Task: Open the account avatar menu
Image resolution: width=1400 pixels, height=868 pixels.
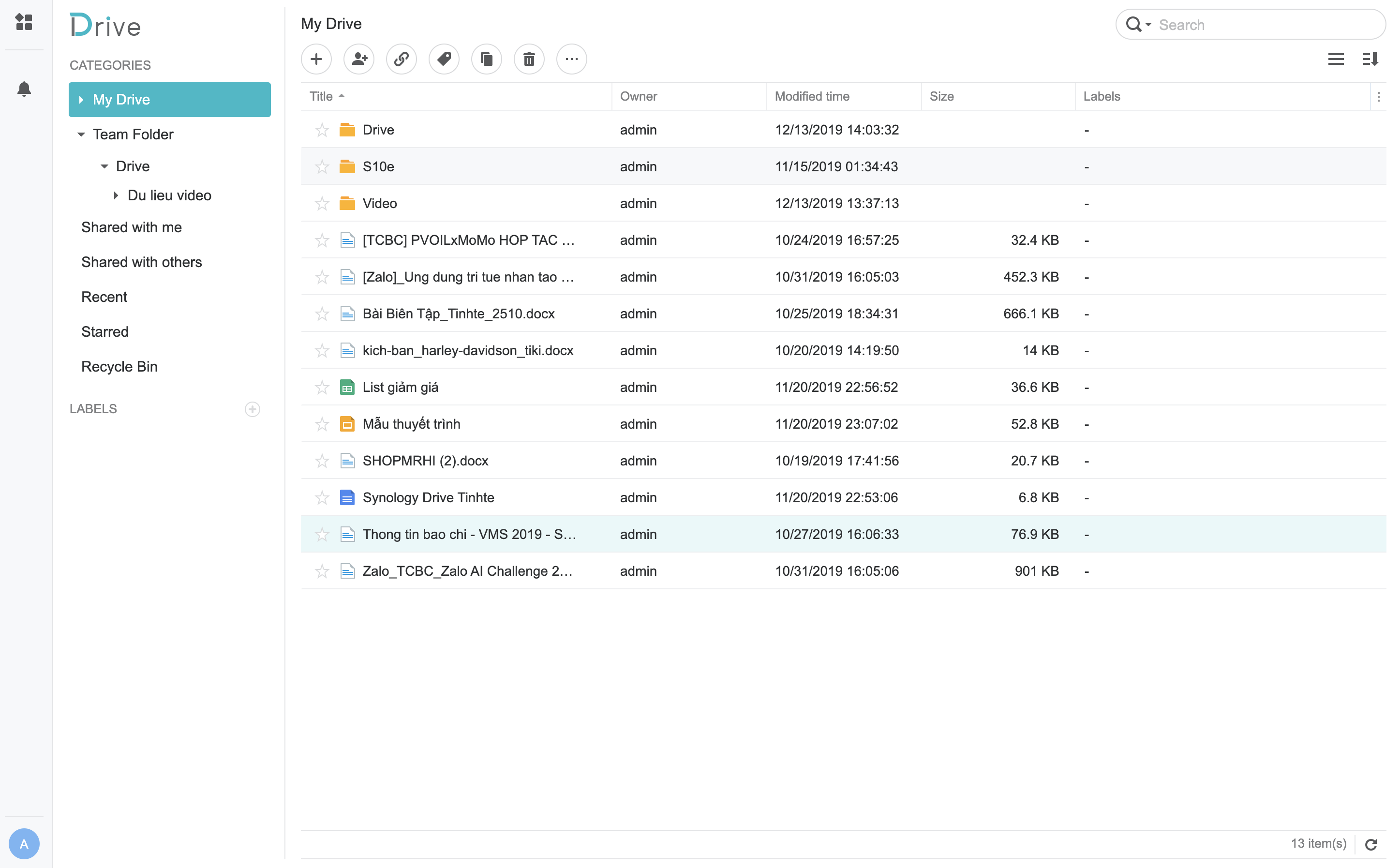Action: pyautogui.click(x=24, y=843)
